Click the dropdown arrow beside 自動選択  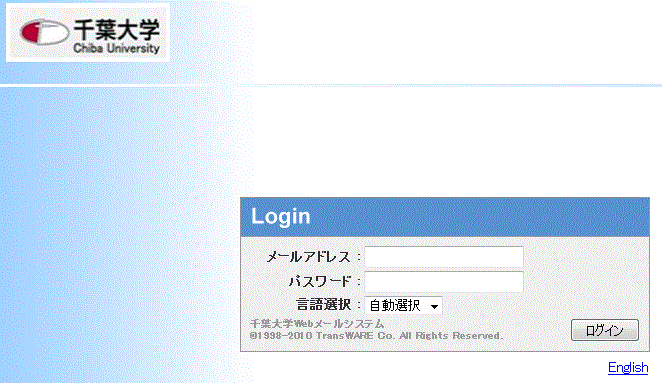coord(434,307)
